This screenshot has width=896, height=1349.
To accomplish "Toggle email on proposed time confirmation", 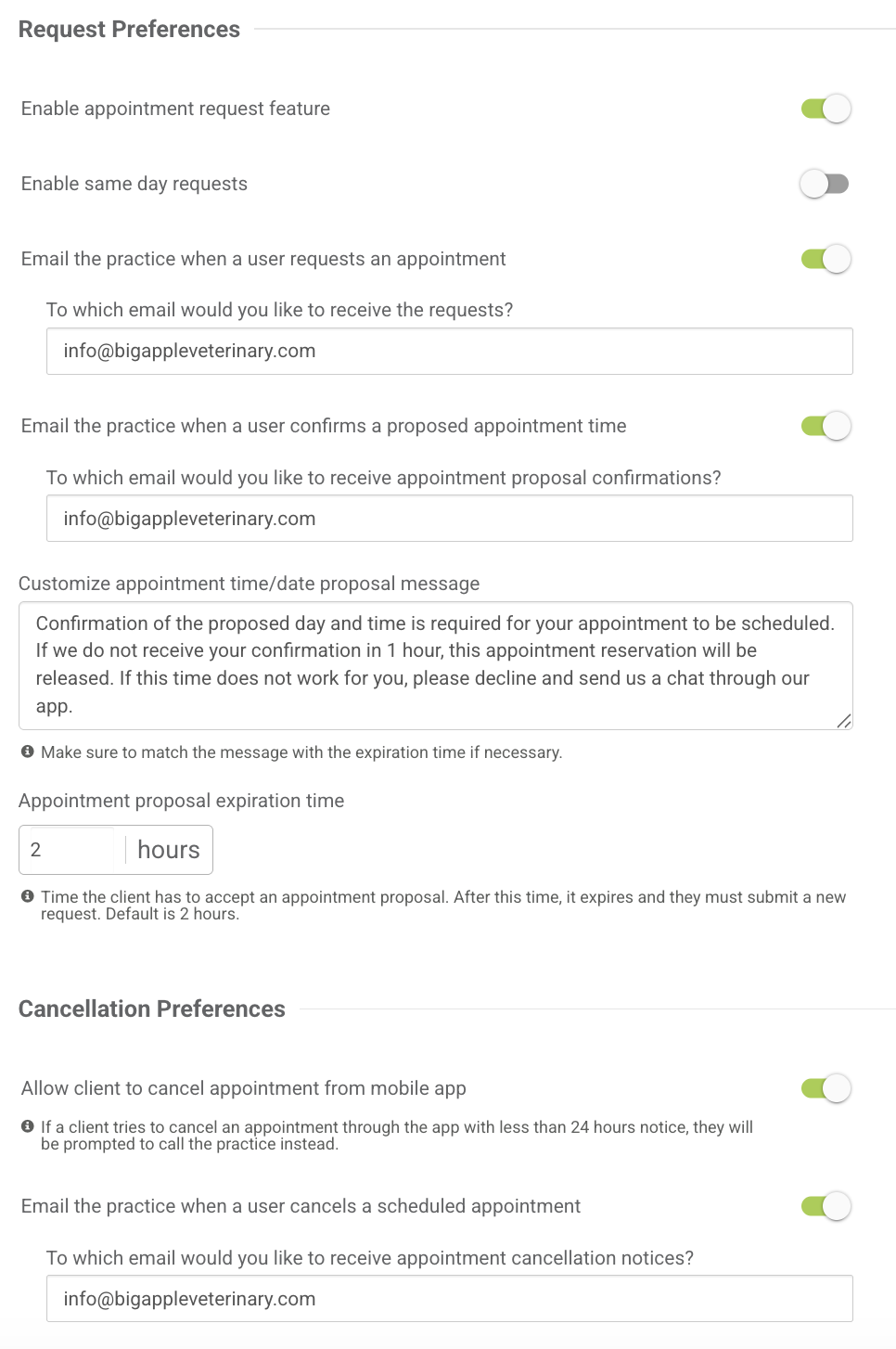I will pyautogui.click(x=826, y=426).
